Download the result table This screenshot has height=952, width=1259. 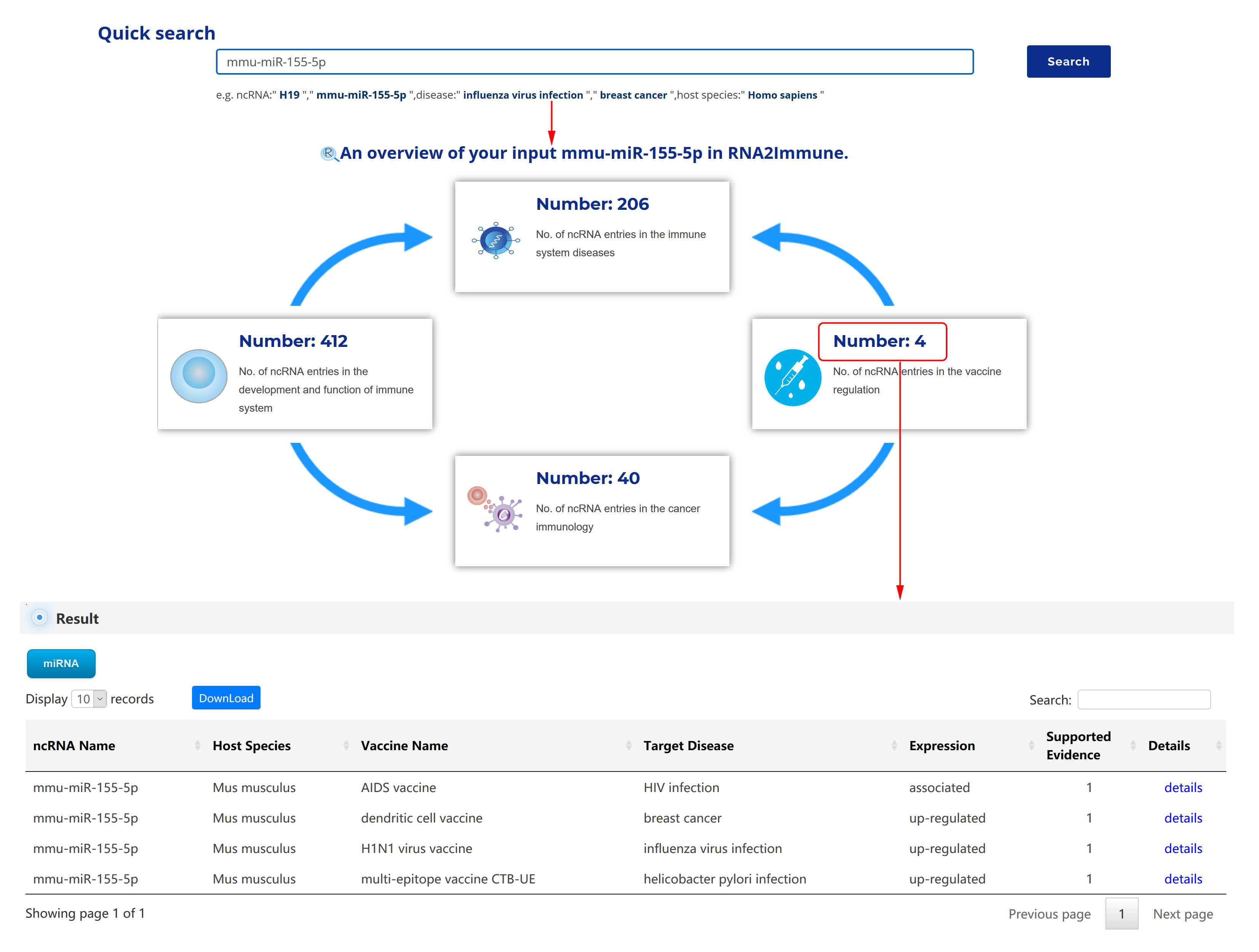[x=226, y=698]
